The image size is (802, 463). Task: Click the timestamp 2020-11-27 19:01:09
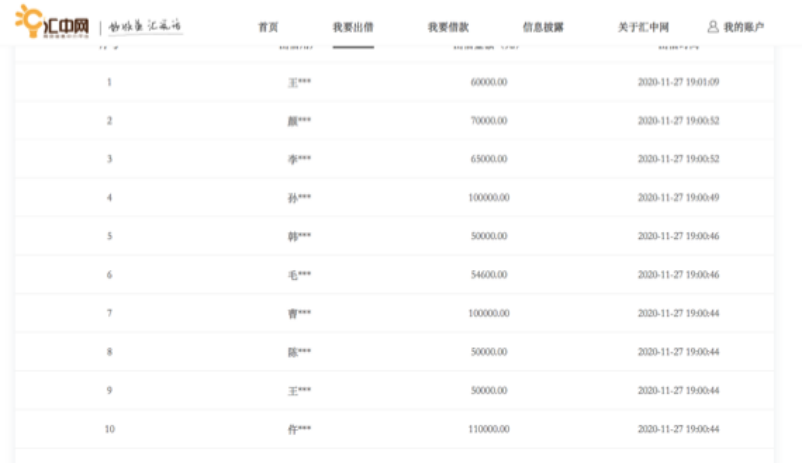(x=678, y=82)
